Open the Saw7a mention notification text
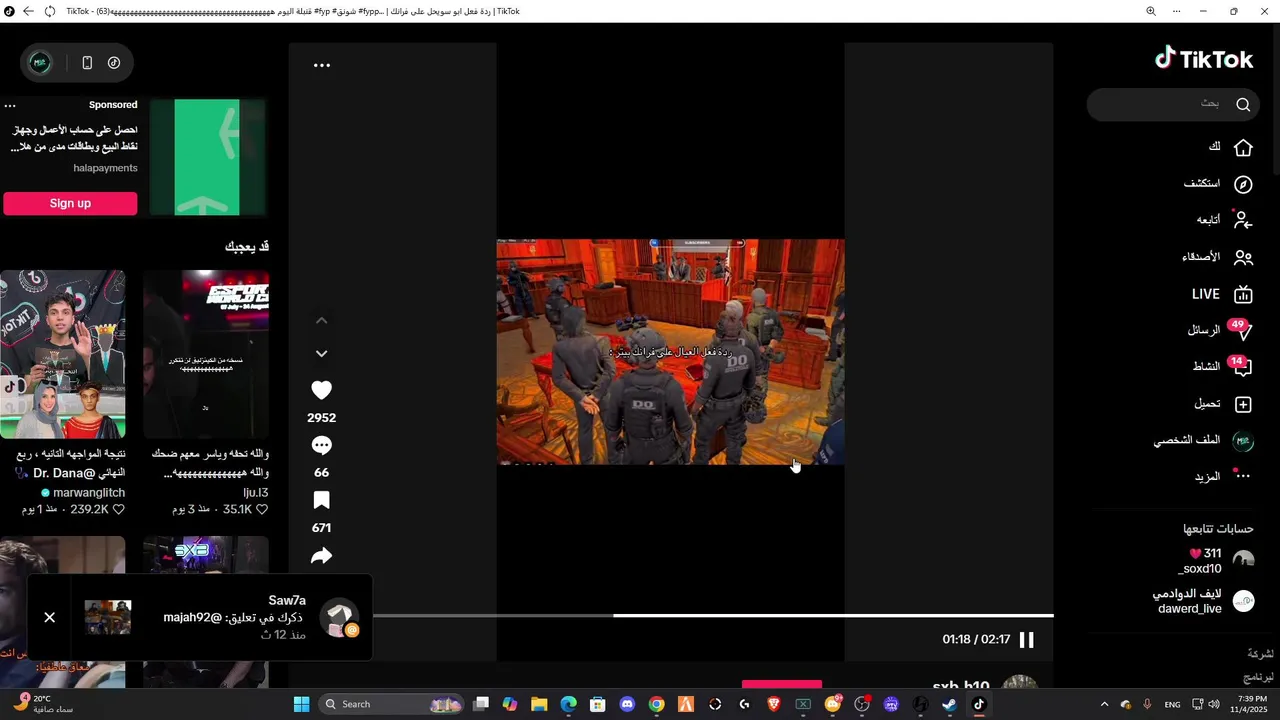This screenshot has height=720, width=1280. (235, 618)
